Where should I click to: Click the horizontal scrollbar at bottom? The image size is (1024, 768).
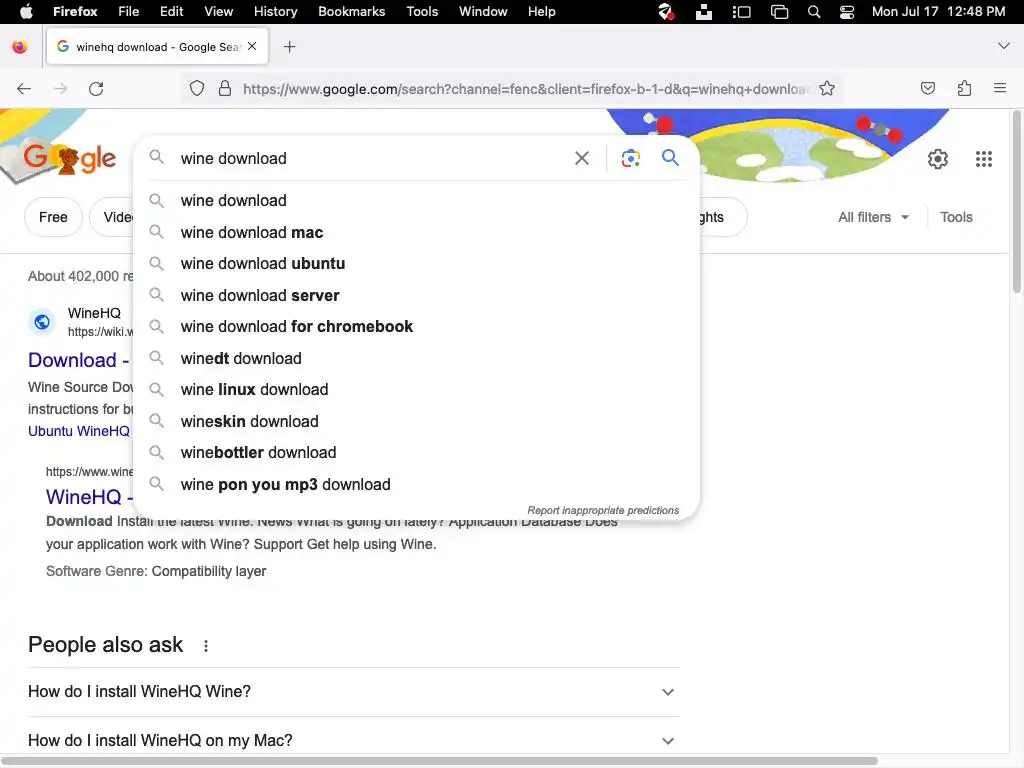(x=439, y=761)
